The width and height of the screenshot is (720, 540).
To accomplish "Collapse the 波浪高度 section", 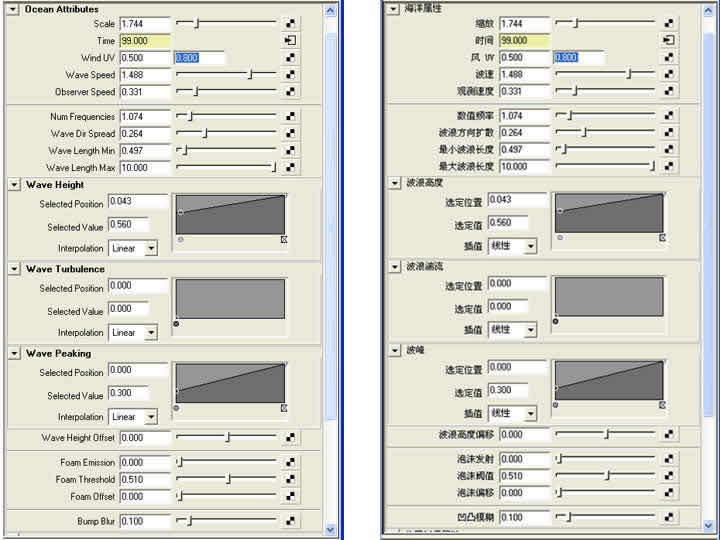I will (395, 183).
